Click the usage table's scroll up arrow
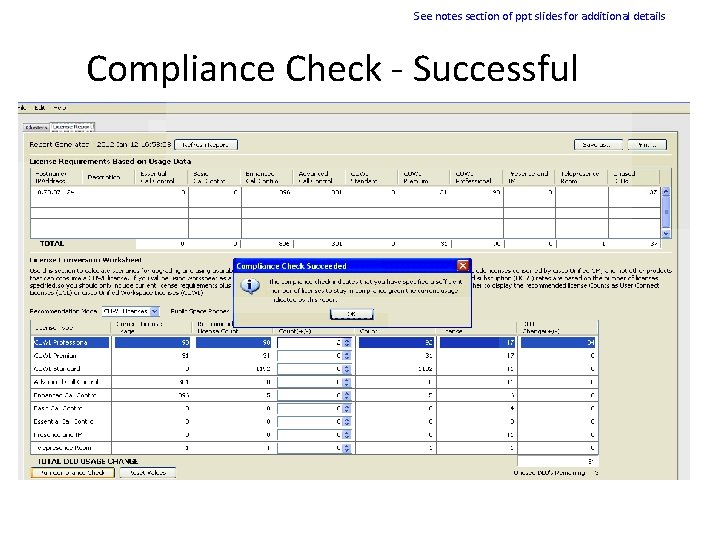 (666, 191)
